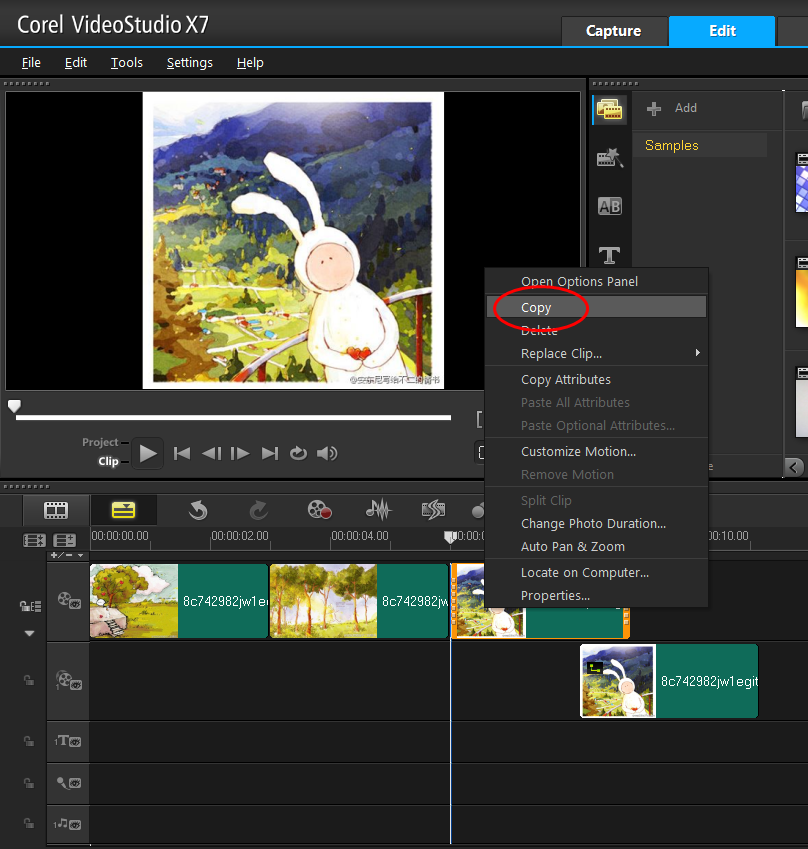Click the timeline playhead marker on ruler
The width and height of the screenshot is (808, 849).
pyautogui.click(x=450, y=537)
